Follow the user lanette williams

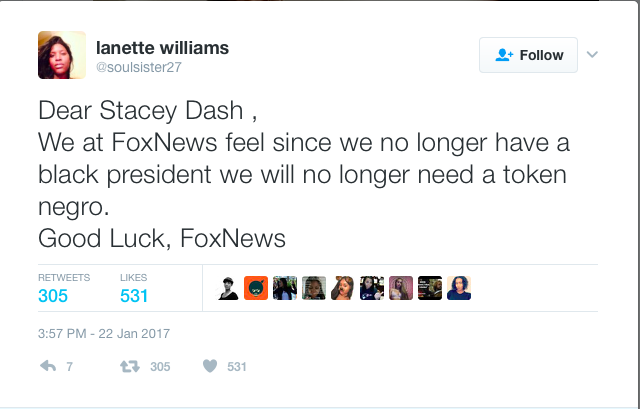529,55
